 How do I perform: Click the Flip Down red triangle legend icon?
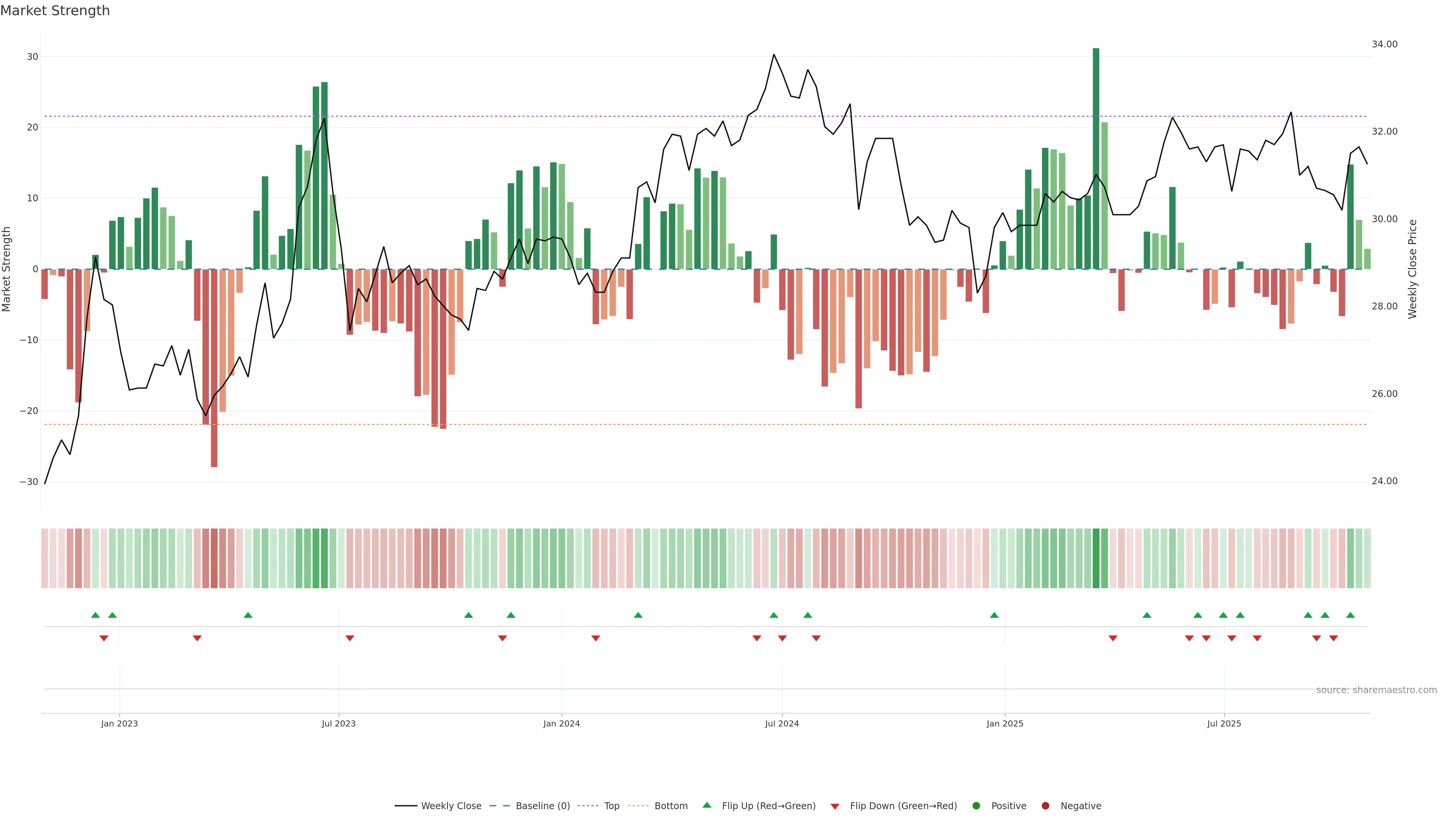(x=835, y=806)
